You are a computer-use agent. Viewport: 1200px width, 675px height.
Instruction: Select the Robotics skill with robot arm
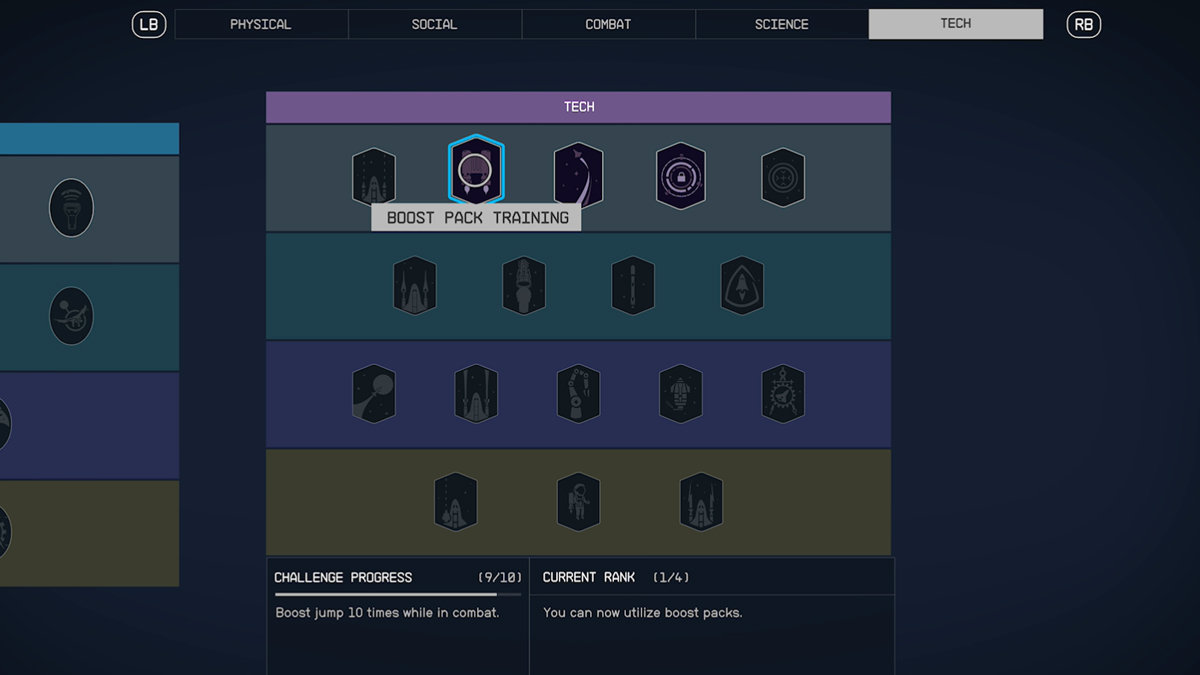[x=579, y=393]
